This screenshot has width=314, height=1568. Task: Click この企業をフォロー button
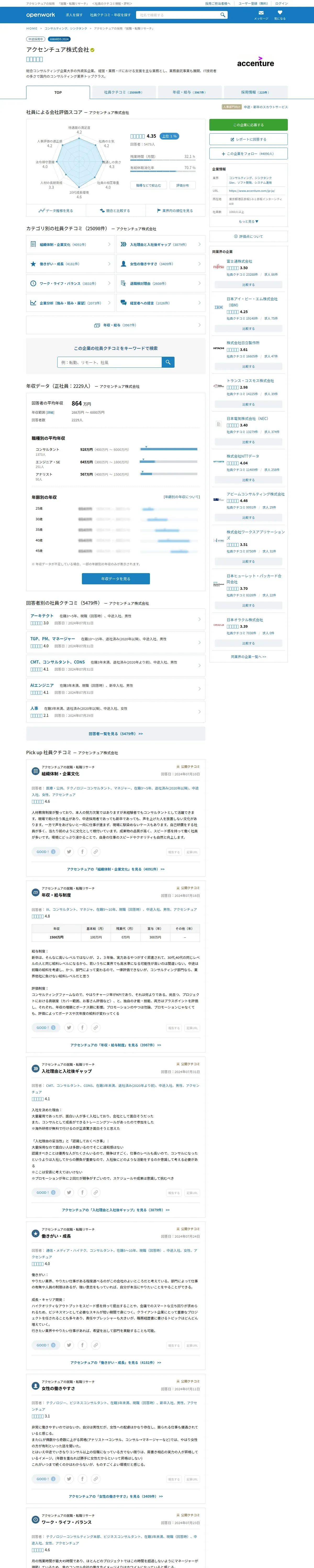(248, 154)
